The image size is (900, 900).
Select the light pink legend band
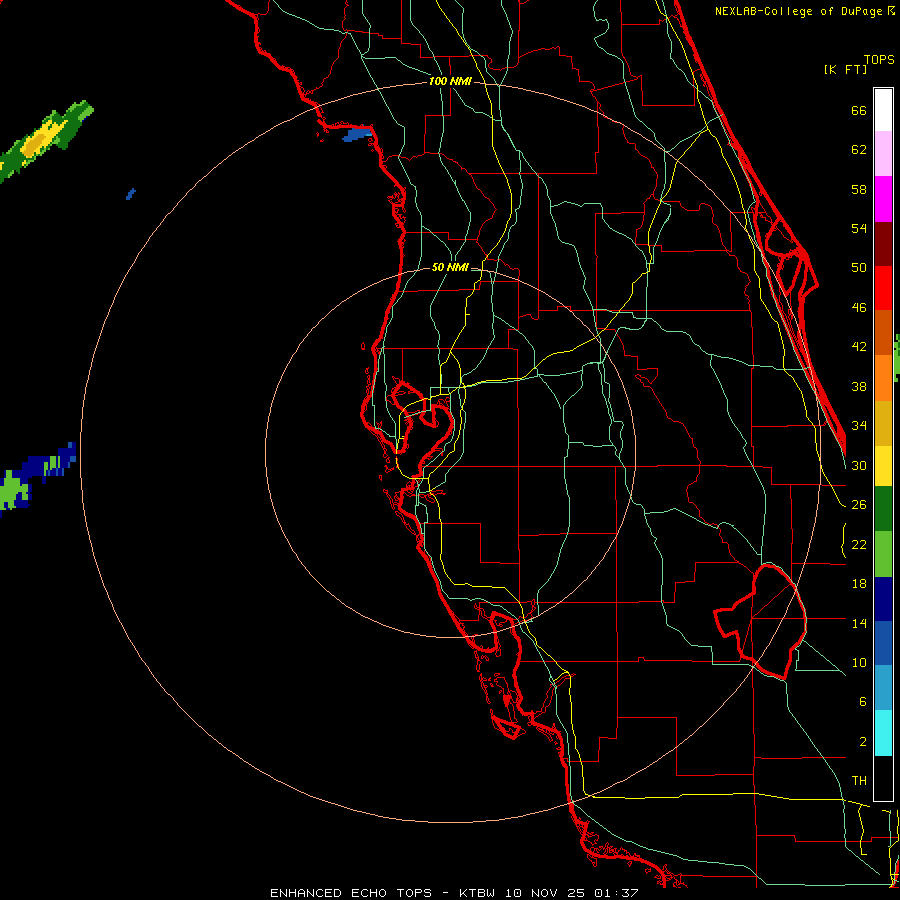point(883,154)
